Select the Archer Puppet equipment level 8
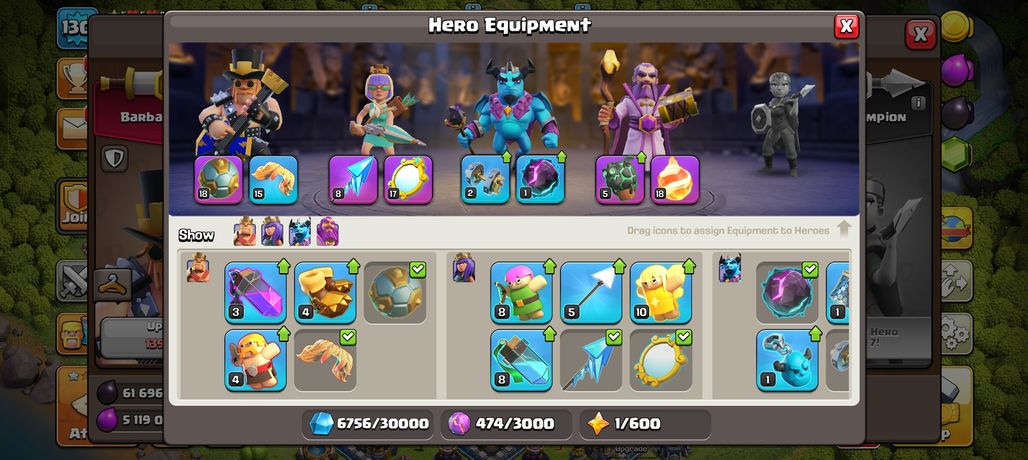The height and width of the screenshot is (460, 1028). pos(522,292)
